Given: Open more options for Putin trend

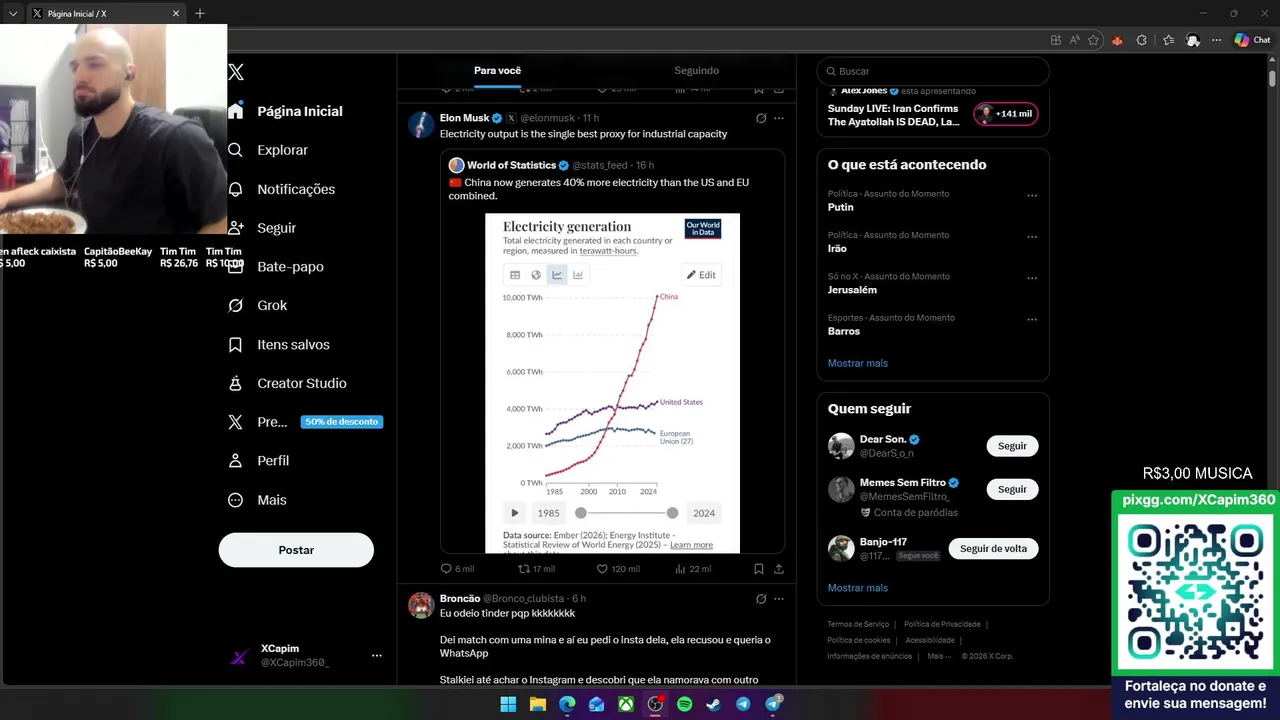Looking at the screenshot, I should pyautogui.click(x=1032, y=196).
